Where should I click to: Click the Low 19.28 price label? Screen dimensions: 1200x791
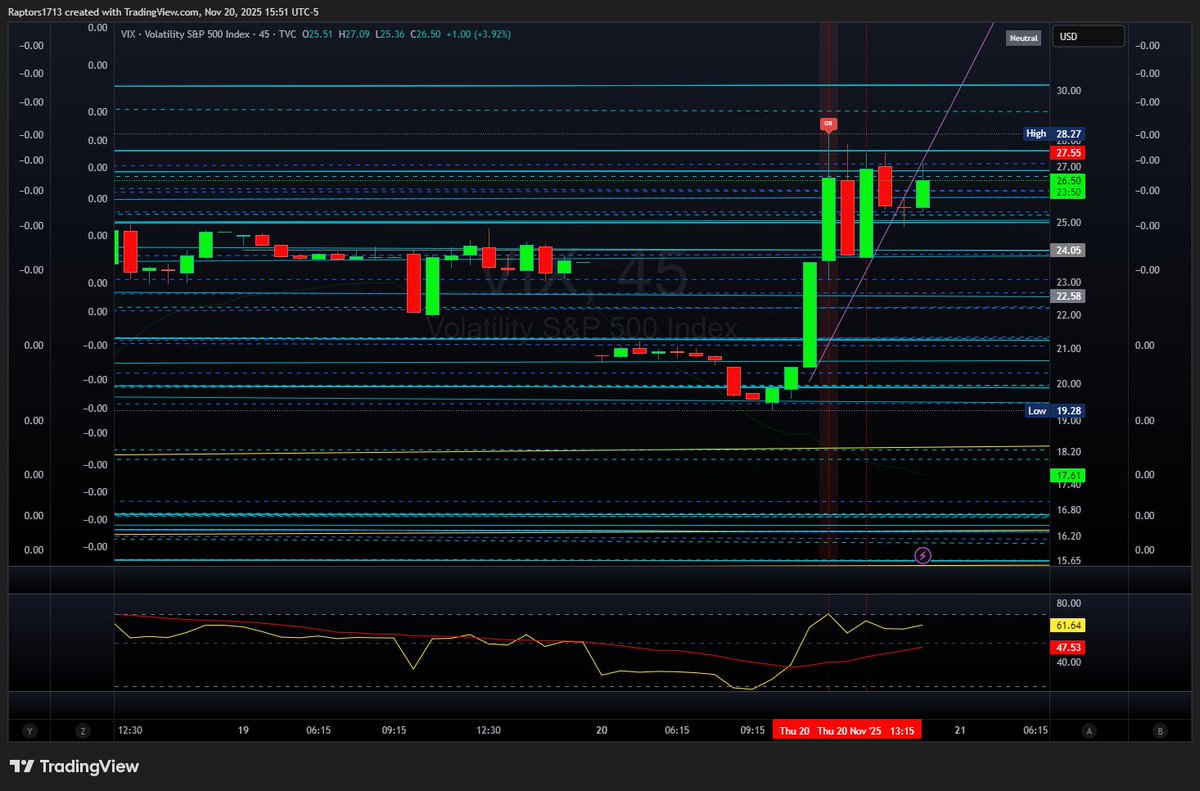pos(1055,410)
